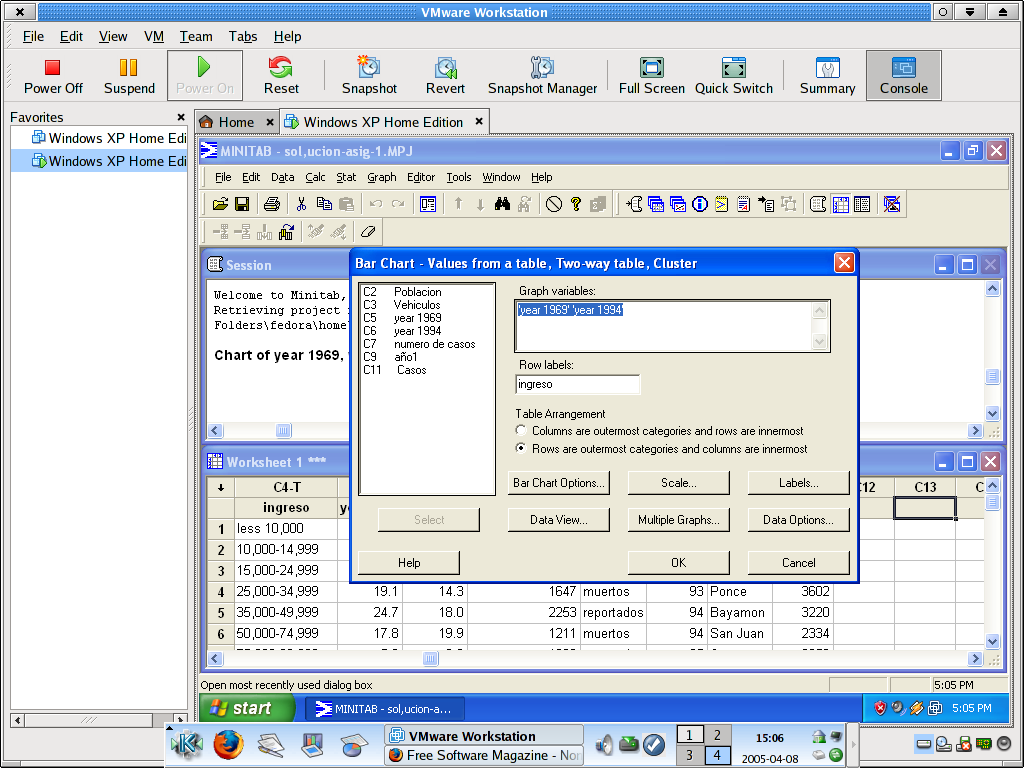Click the Session horizontal scrollbar thumb
The image size is (1024, 768).
[x=283, y=430]
